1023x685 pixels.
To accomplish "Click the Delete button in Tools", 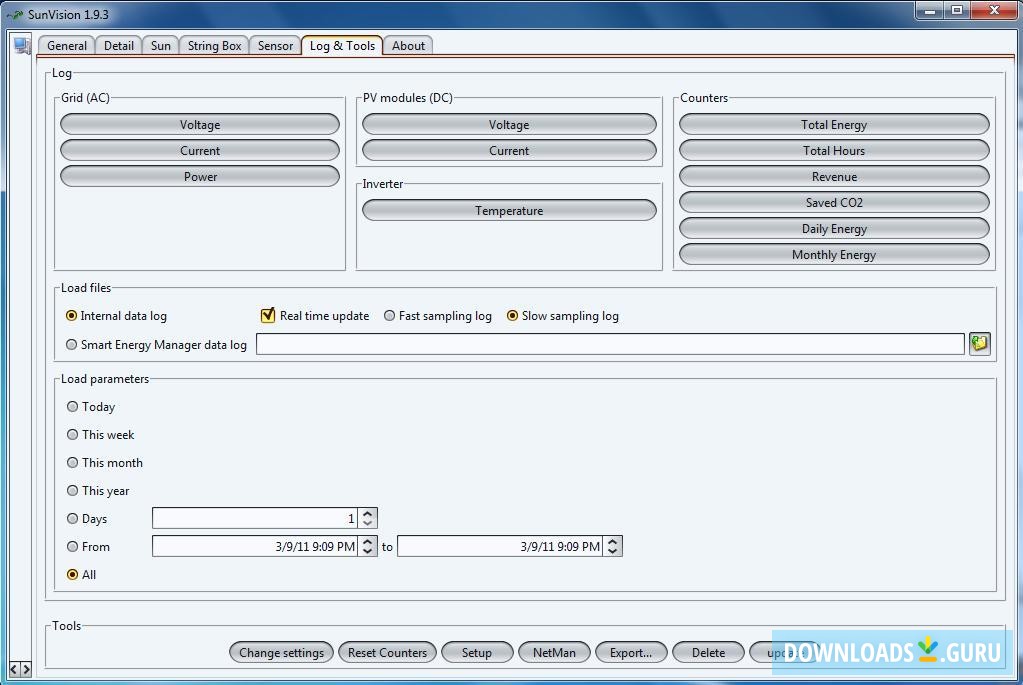I will [x=708, y=652].
